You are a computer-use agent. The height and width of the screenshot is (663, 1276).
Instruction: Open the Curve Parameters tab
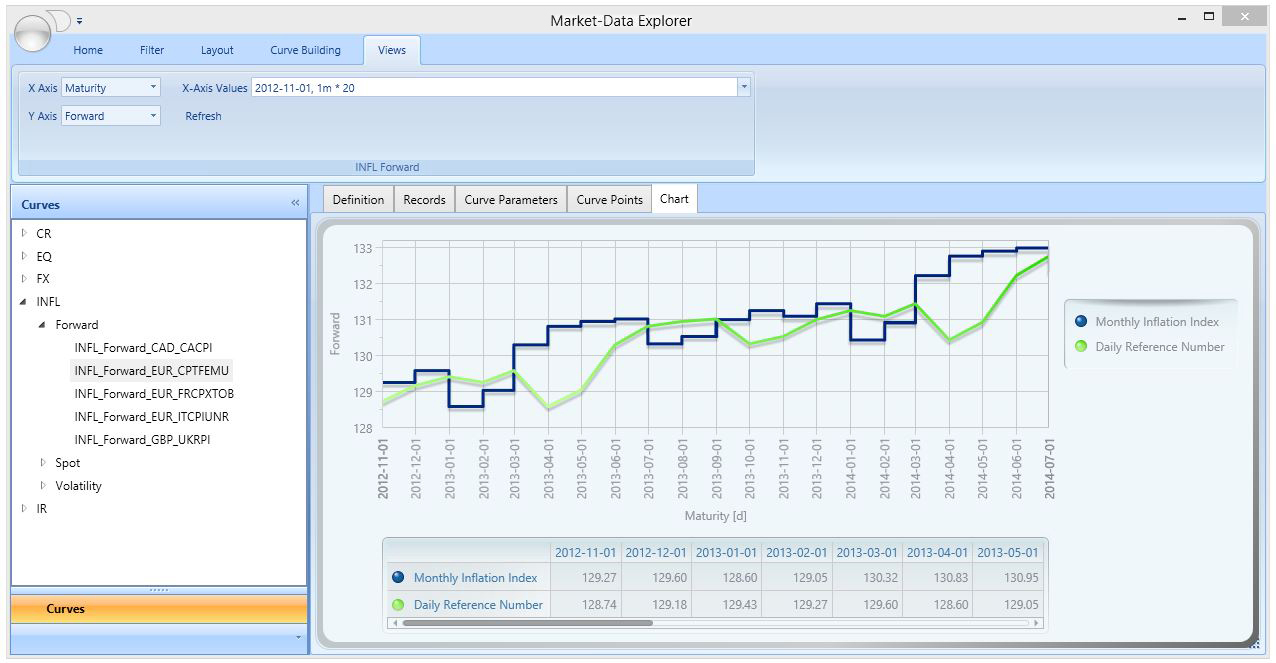point(511,199)
